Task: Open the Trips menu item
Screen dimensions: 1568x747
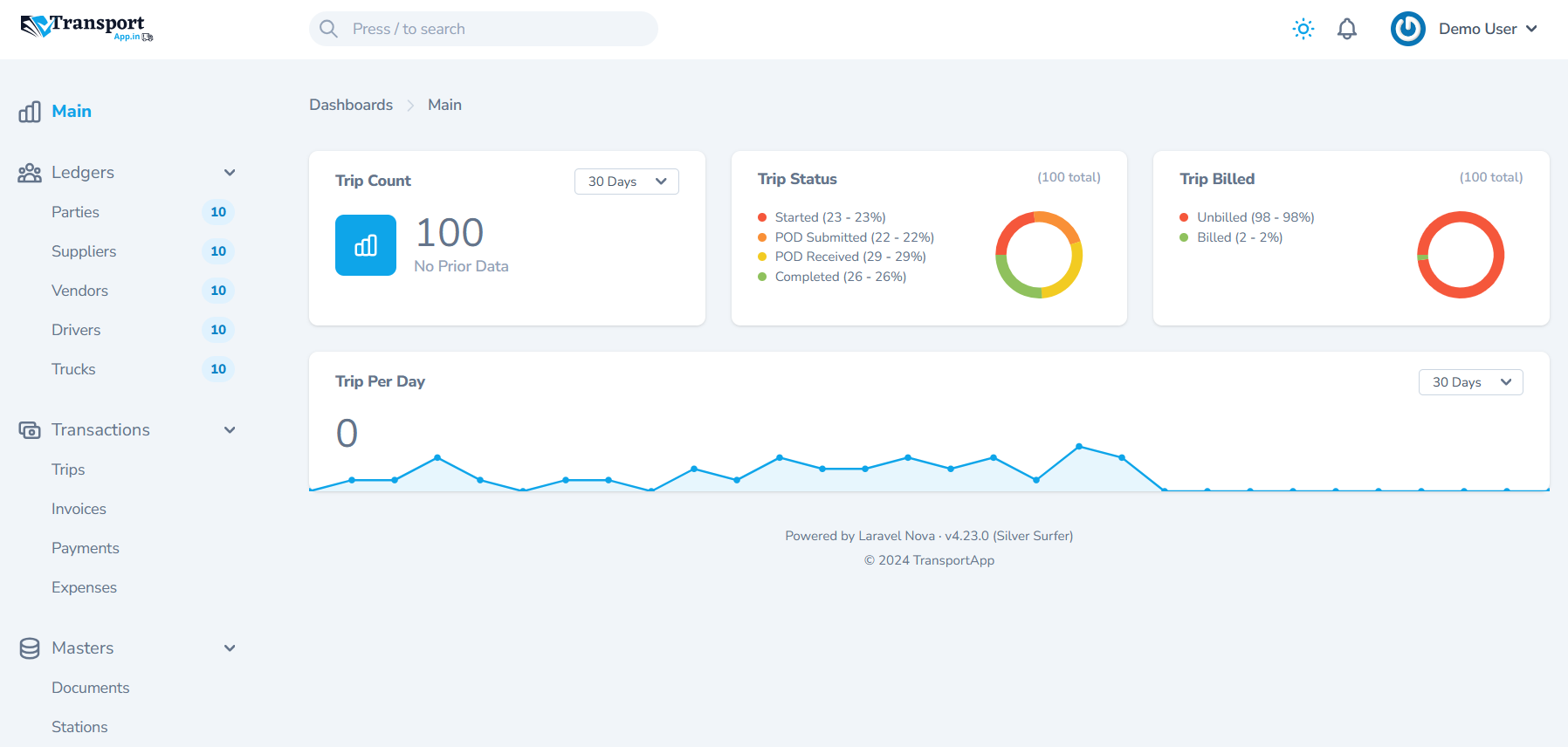Action: (68, 469)
